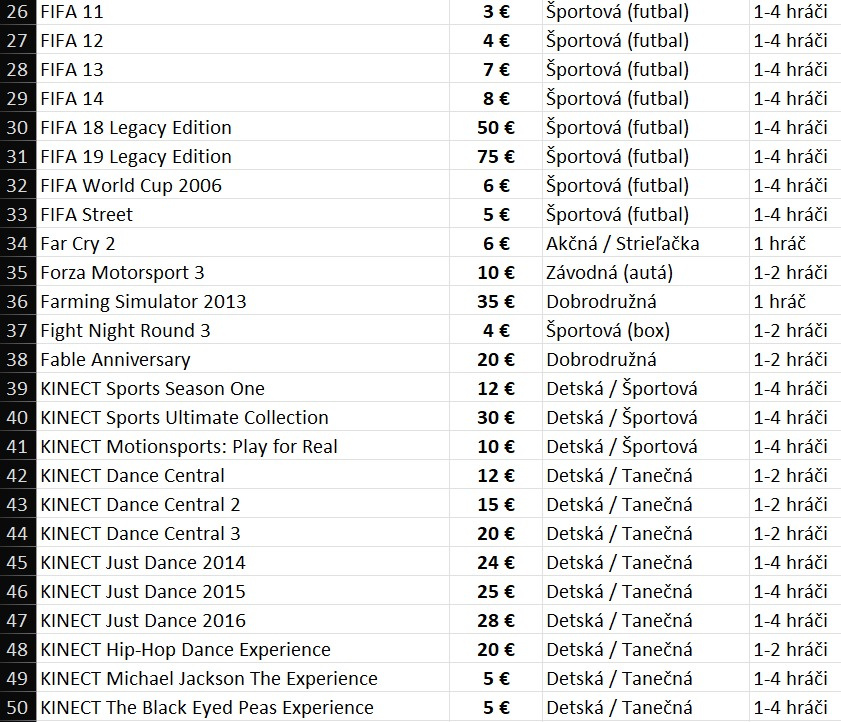Screen dimensions: 841x722
Task: Select row header 26
Action: click(x=17, y=13)
